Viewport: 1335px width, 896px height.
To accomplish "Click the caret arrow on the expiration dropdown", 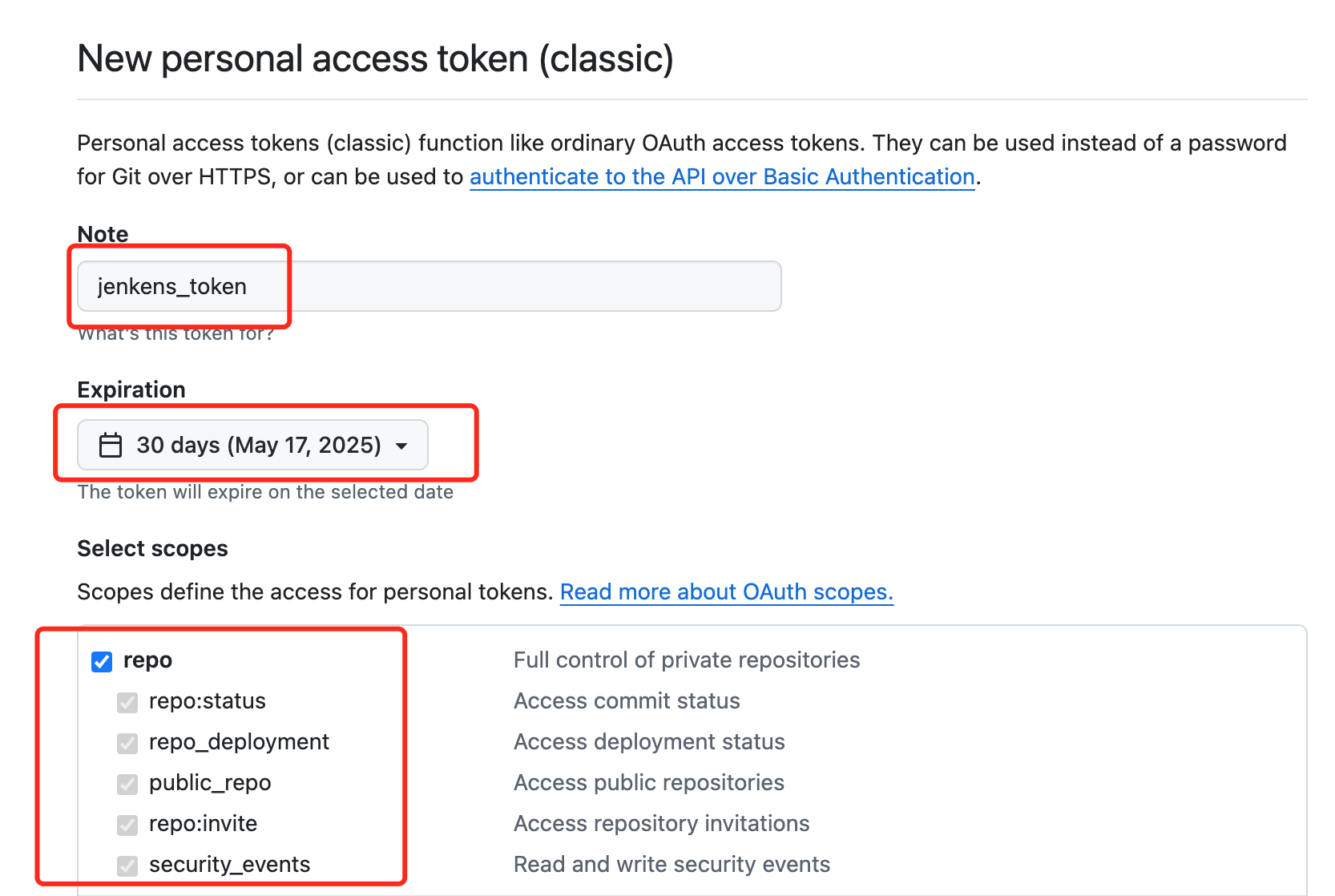I will pyautogui.click(x=401, y=446).
